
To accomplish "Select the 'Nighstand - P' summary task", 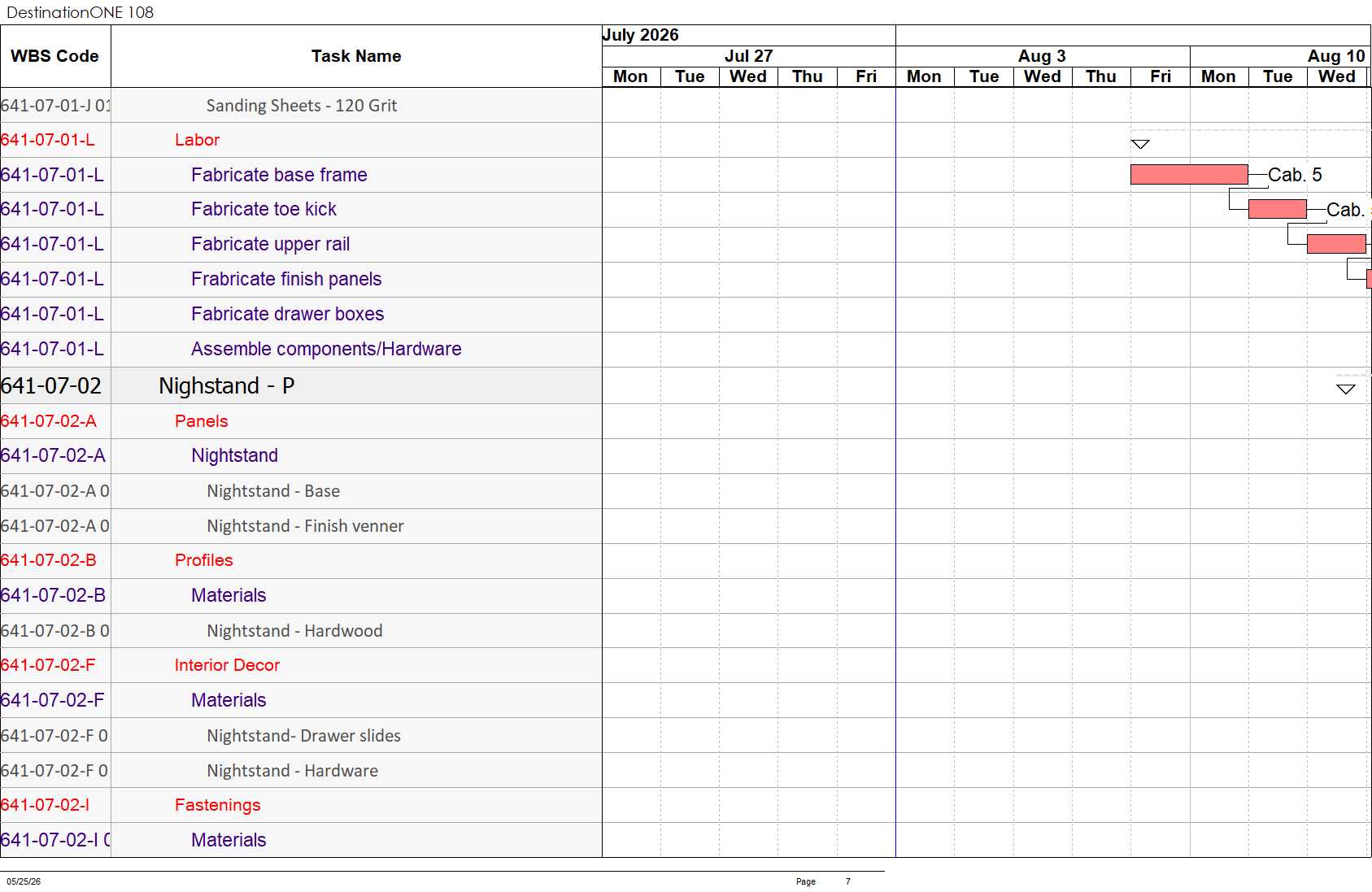I will click(x=226, y=385).
